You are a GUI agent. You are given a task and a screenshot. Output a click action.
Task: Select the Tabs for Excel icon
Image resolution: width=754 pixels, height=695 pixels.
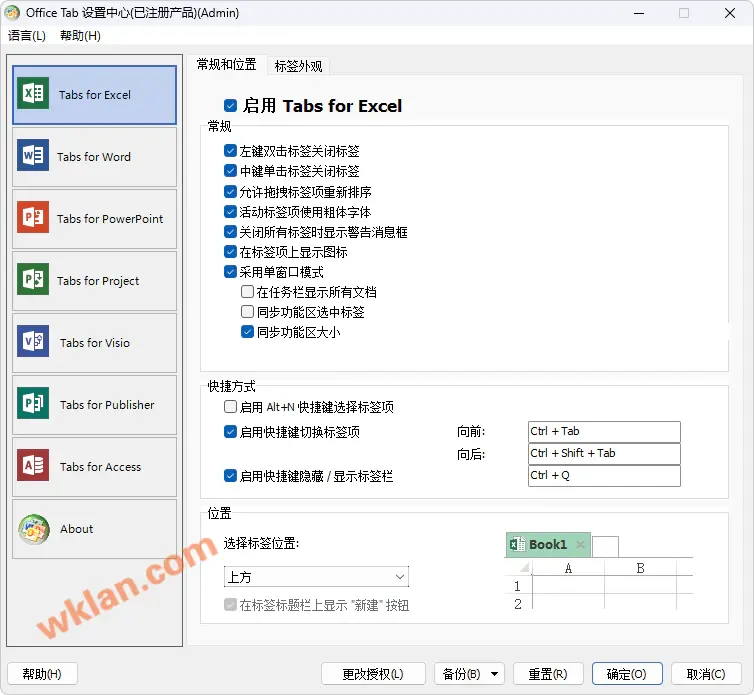(33, 93)
